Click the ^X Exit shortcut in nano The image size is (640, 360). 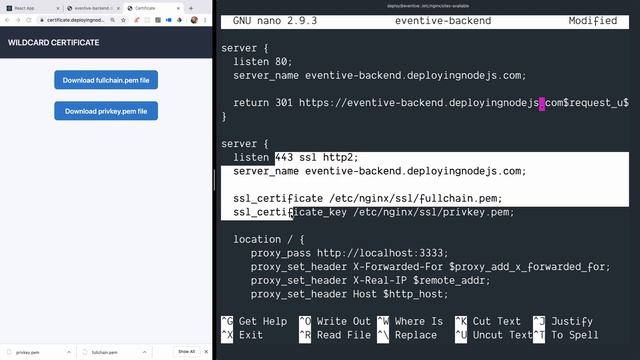coord(242,335)
